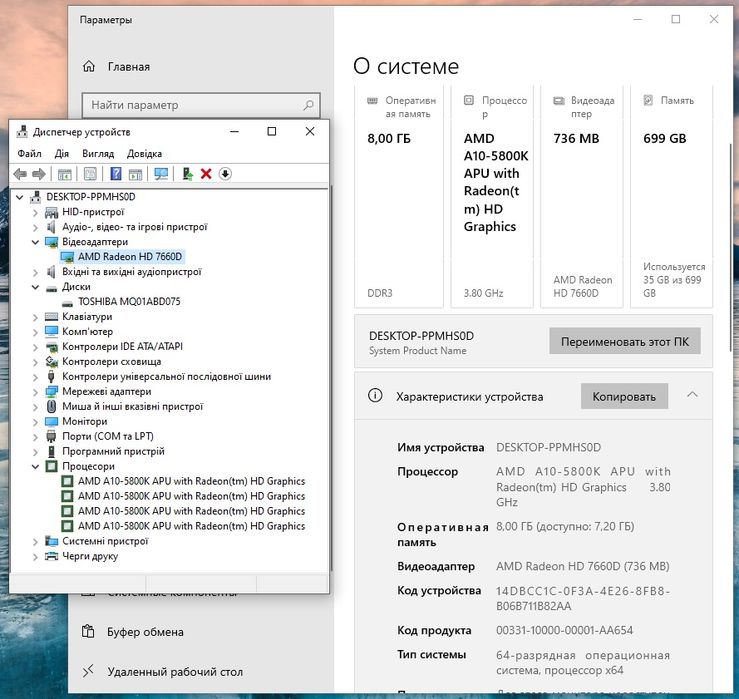
Task: Expand the HID-пристрої node
Action: point(35,212)
